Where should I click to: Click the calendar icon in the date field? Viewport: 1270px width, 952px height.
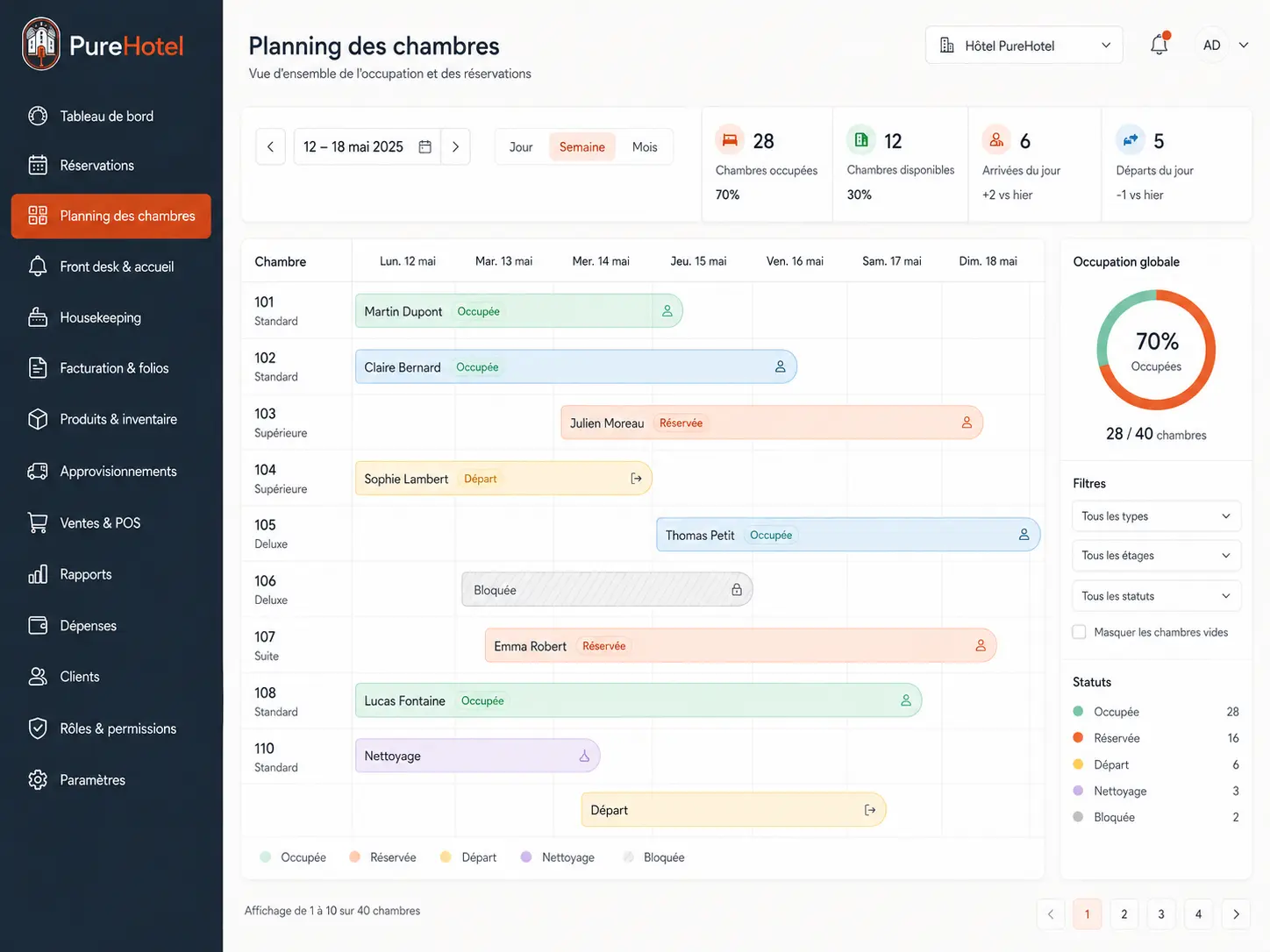pyautogui.click(x=425, y=146)
